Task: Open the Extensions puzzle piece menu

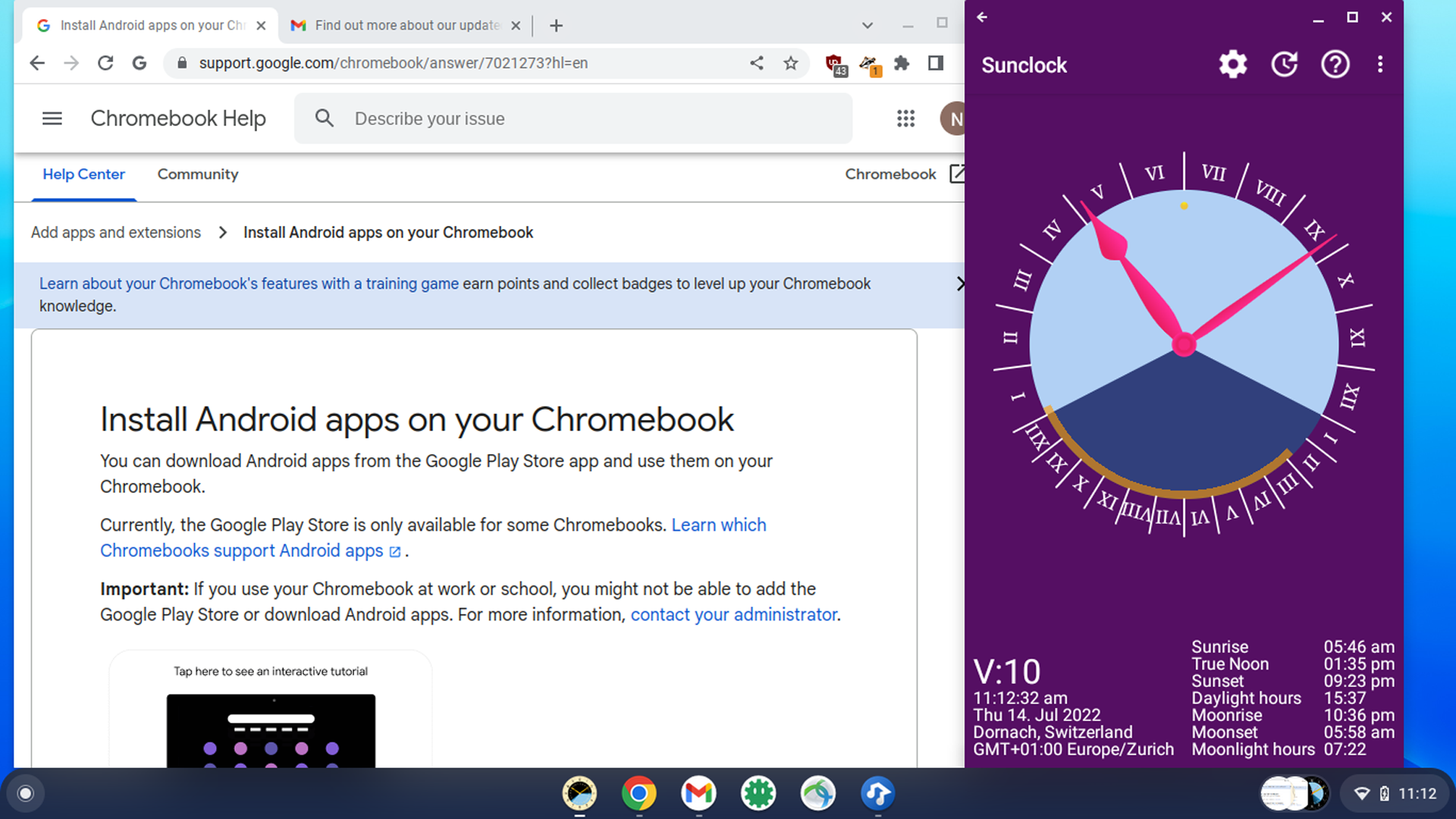Action: point(902,63)
